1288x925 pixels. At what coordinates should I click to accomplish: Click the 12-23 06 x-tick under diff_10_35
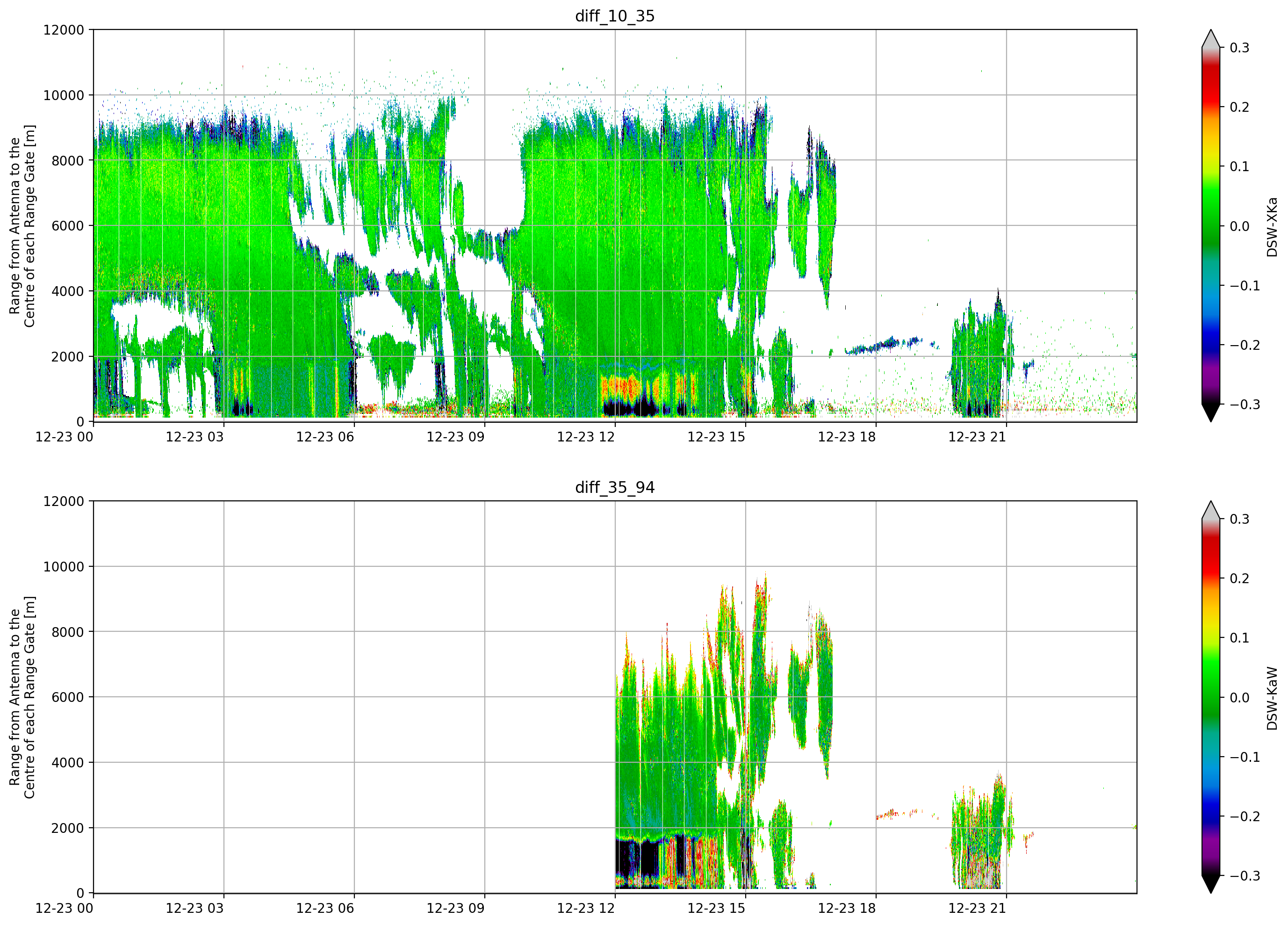[325, 437]
